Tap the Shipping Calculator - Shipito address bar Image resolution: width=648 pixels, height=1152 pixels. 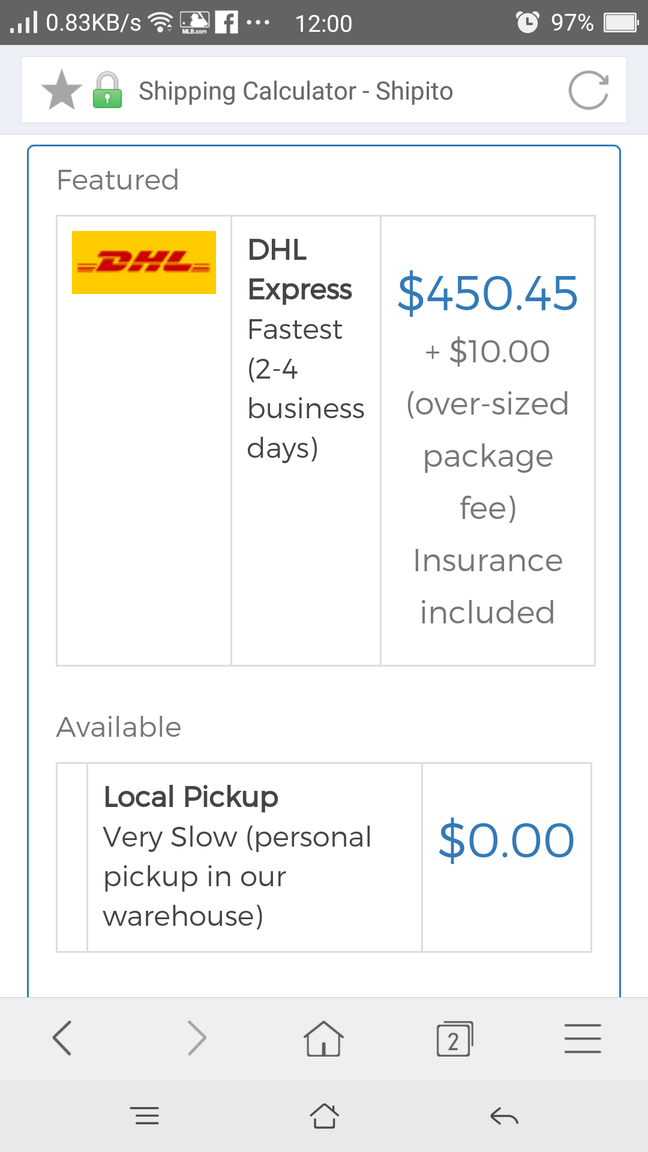click(x=323, y=90)
